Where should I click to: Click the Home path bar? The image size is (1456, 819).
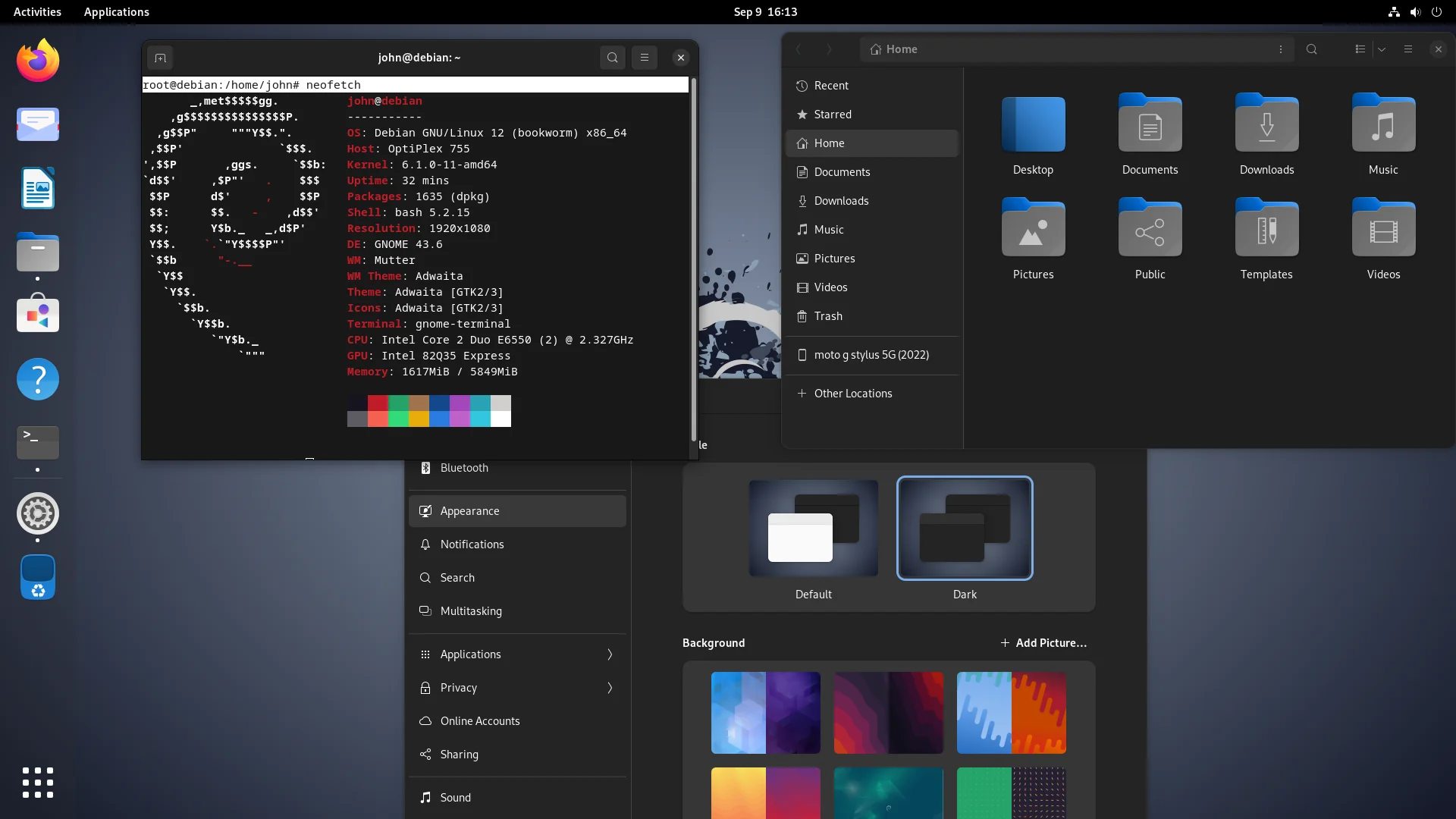pos(1076,49)
